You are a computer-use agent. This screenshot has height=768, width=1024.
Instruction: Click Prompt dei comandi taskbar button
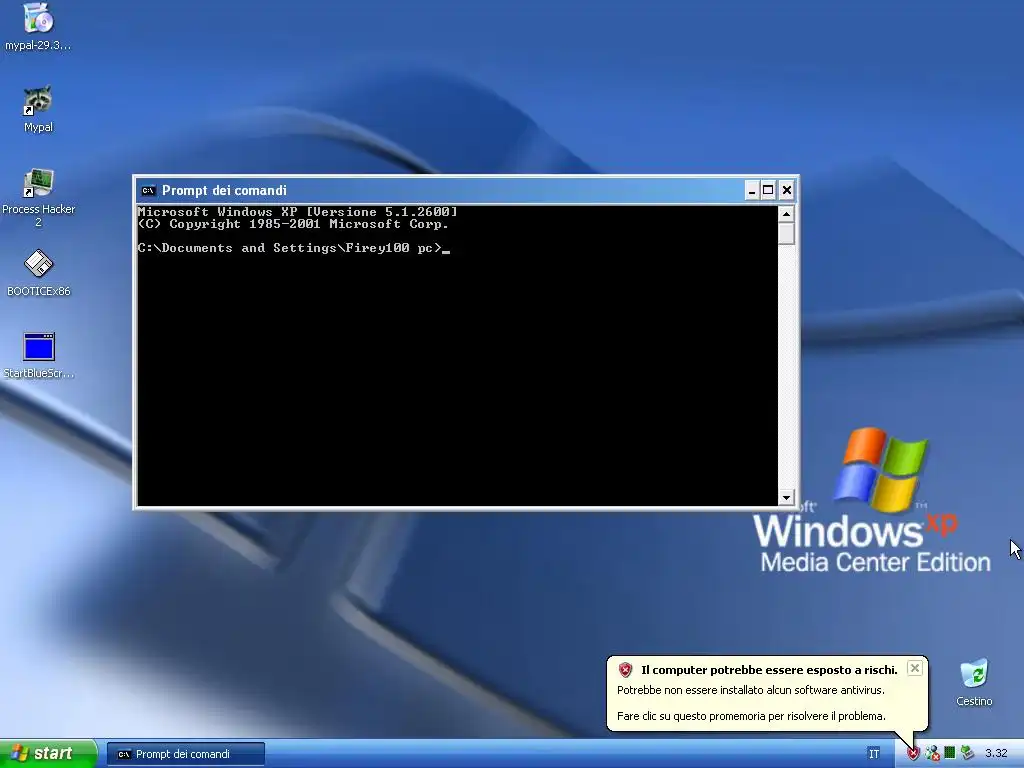point(185,754)
